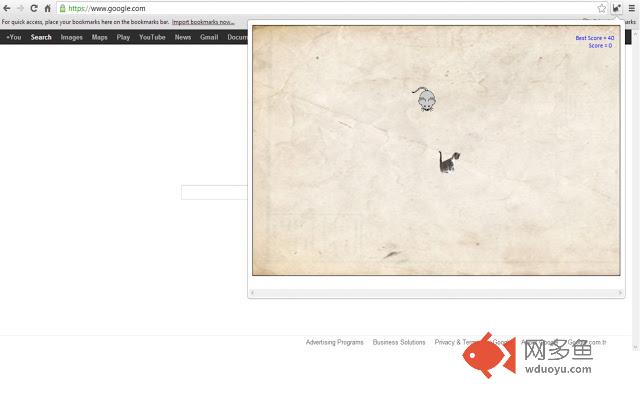Open News in the Google bar

tap(182, 37)
